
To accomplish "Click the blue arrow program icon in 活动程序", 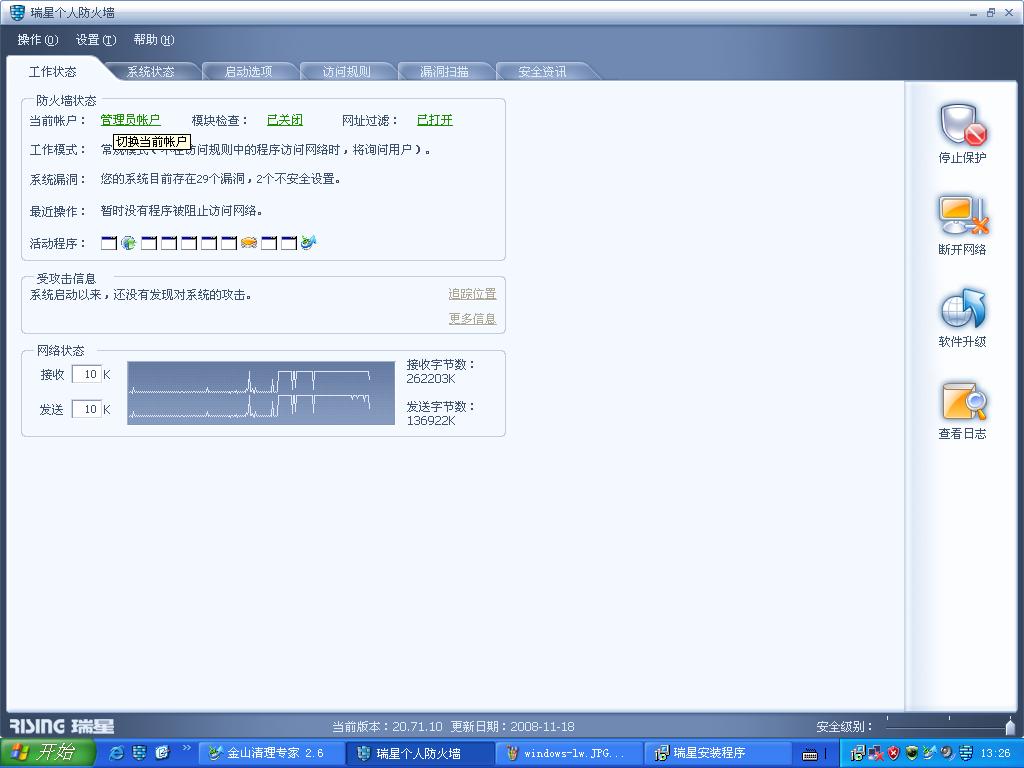I will (x=309, y=243).
